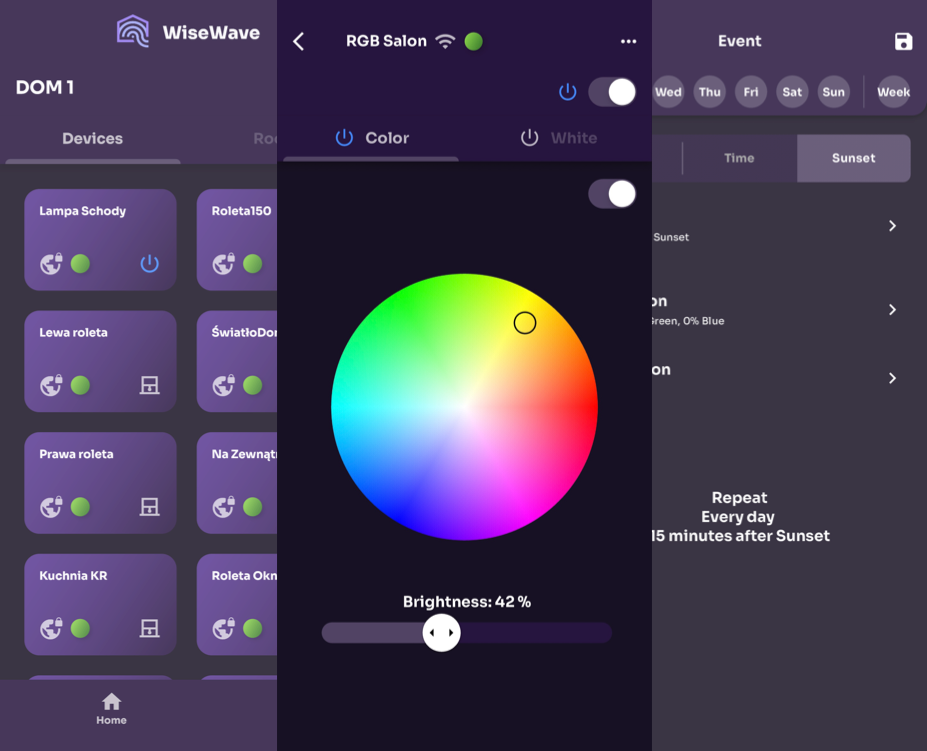Viewport: 927px width, 751px height.
Task: Switch to the White tab
Action: 559,138
